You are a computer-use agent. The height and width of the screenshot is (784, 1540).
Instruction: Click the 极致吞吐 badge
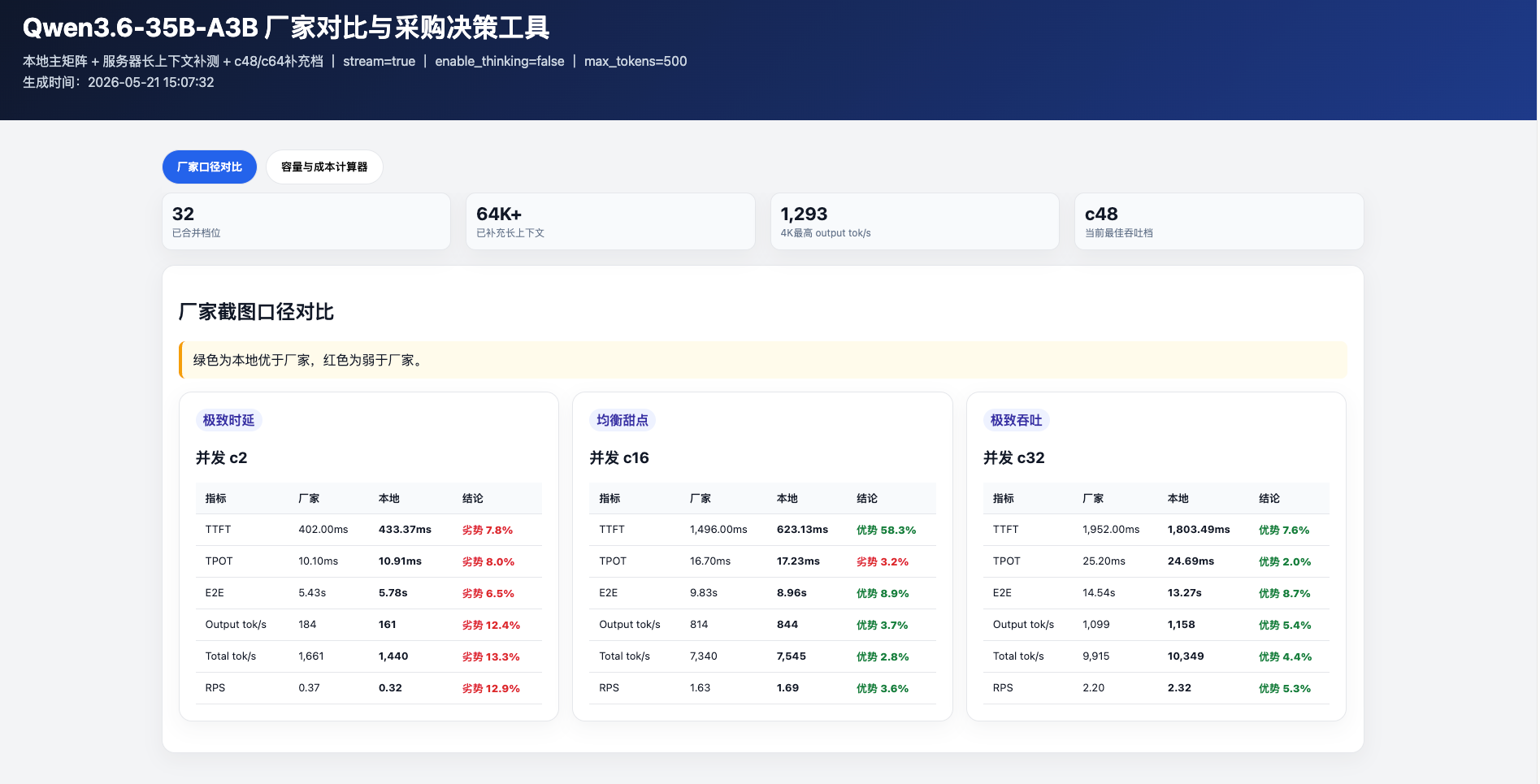tap(1016, 420)
